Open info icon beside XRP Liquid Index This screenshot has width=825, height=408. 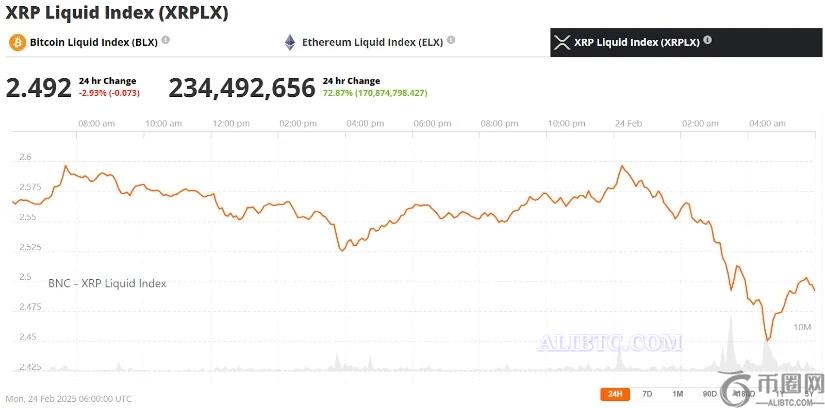click(x=707, y=41)
